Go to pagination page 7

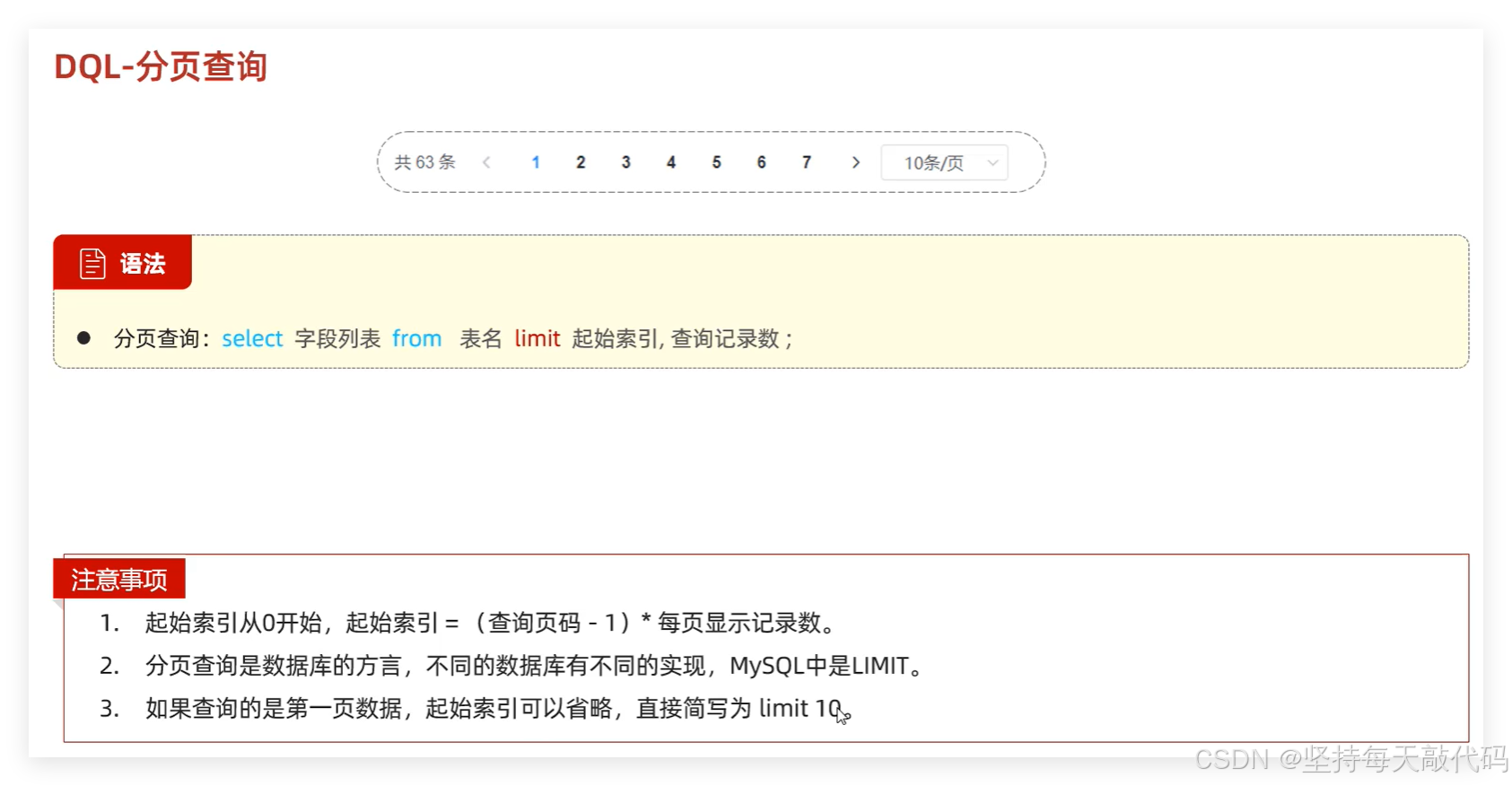point(807,162)
